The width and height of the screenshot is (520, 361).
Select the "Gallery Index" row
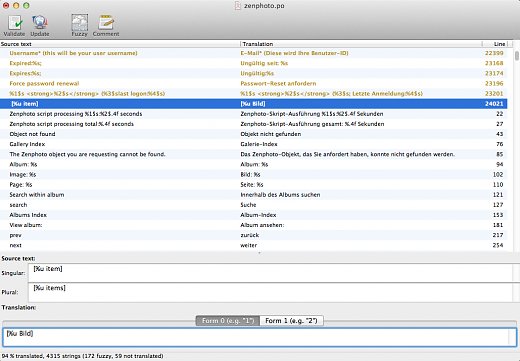[x=254, y=144]
